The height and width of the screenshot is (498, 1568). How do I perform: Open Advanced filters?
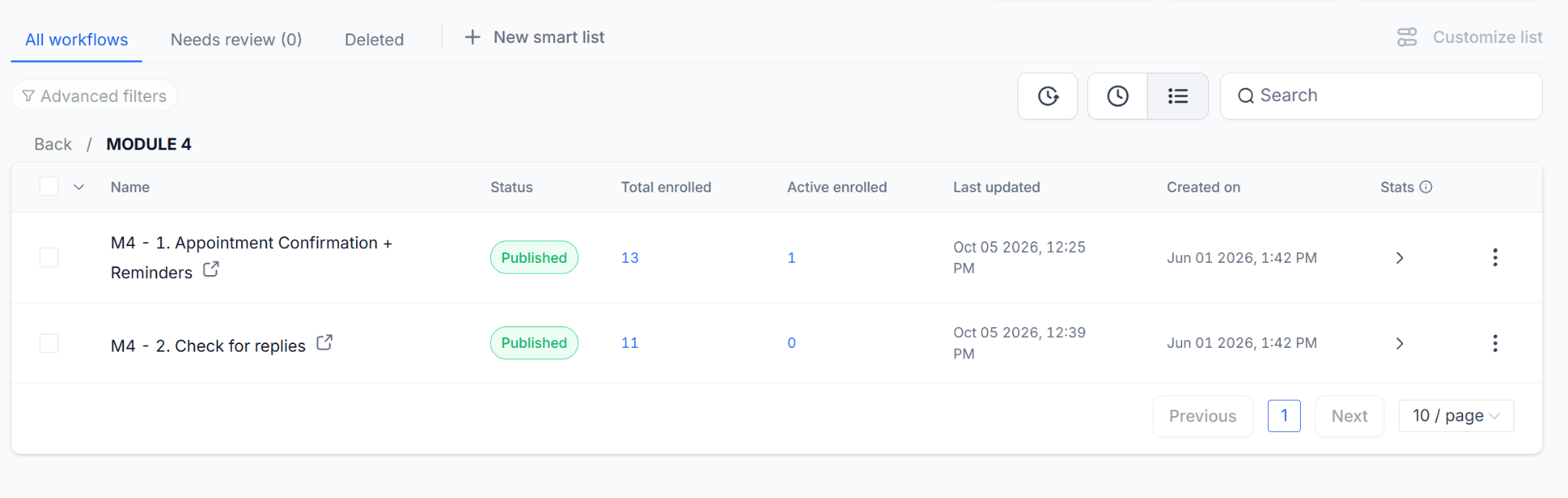pos(94,96)
